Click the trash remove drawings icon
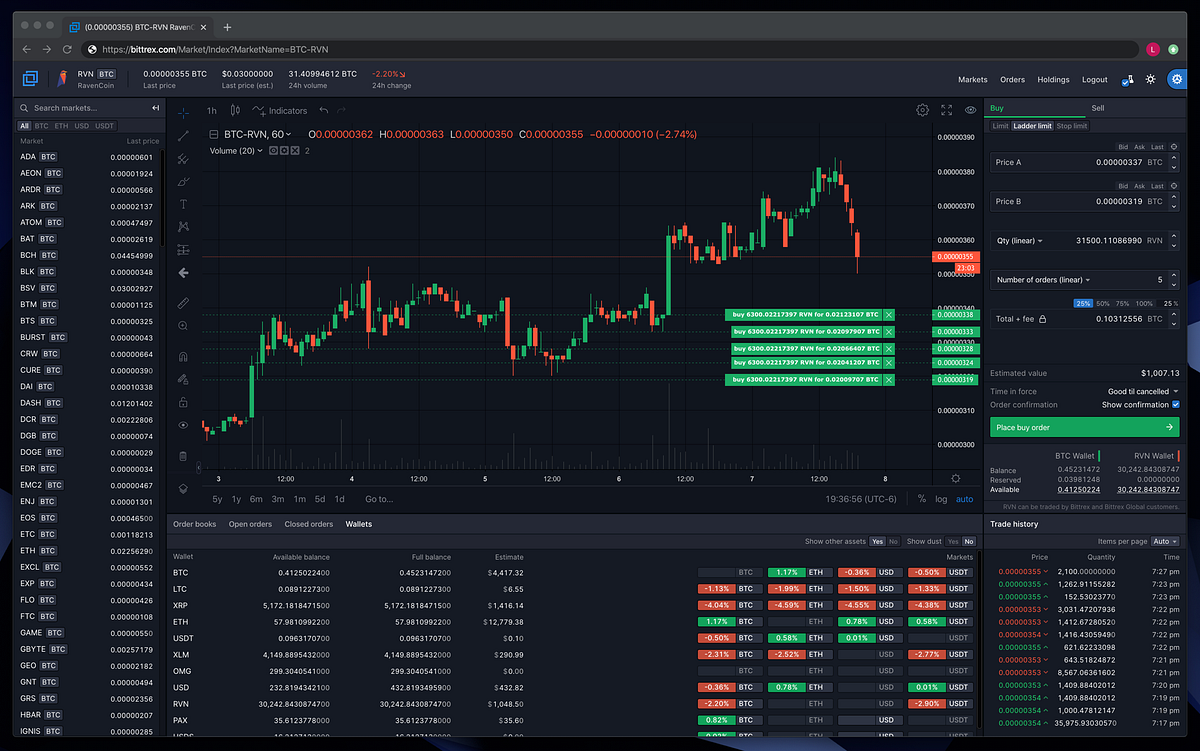 [x=183, y=456]
